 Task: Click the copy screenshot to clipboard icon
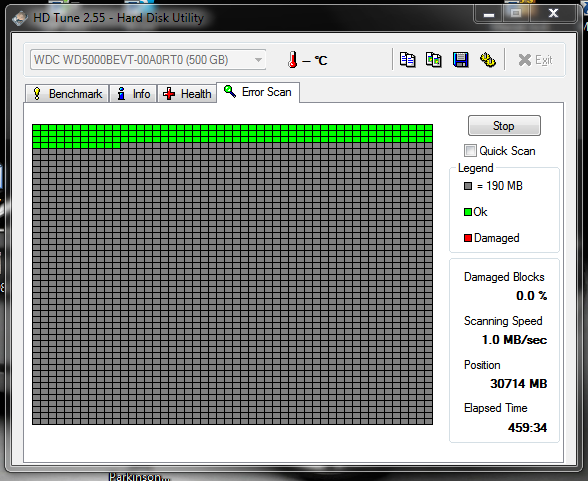(x=434, y=60)
